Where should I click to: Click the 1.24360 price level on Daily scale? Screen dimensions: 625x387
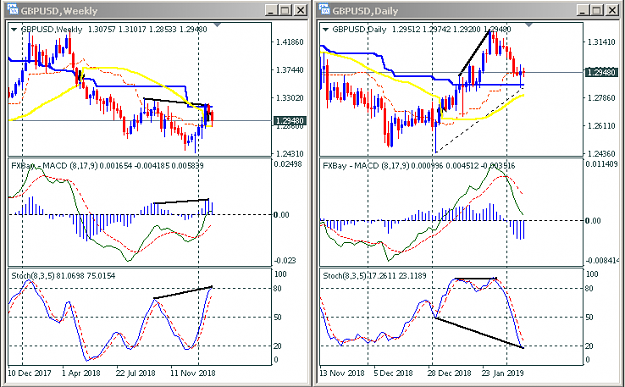point(601,154)
